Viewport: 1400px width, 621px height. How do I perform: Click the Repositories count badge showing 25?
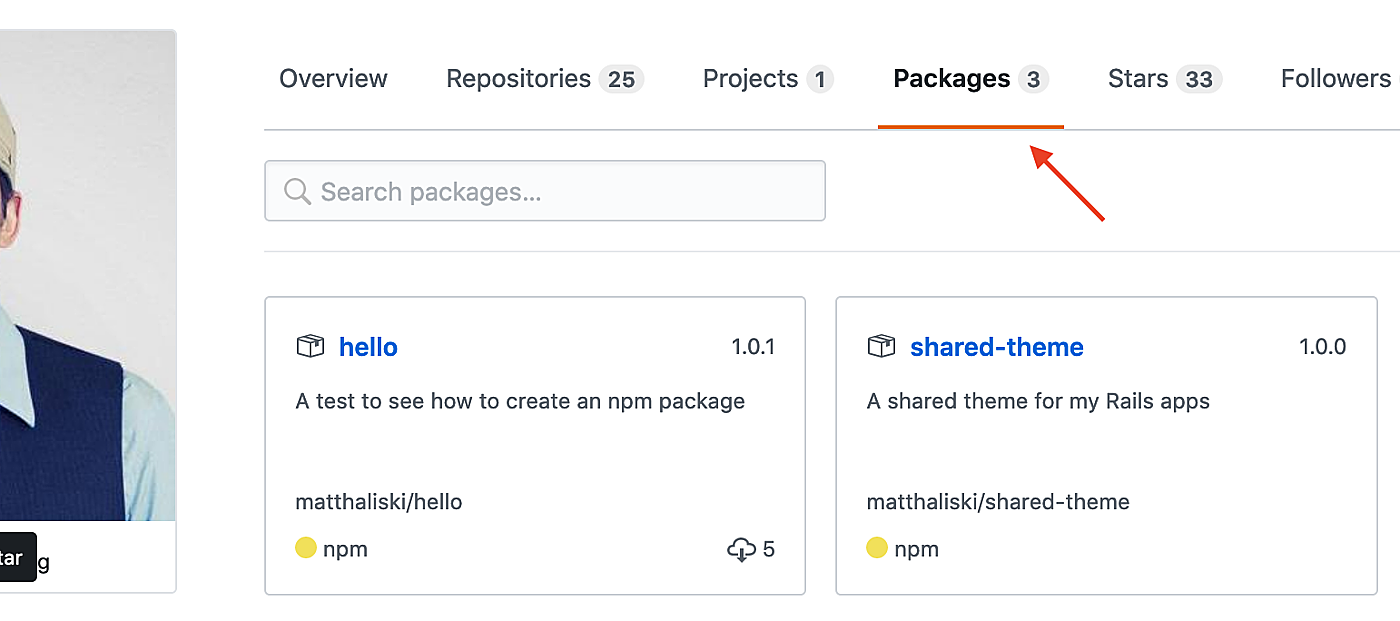pyautogui.click(x=621, y=79)
